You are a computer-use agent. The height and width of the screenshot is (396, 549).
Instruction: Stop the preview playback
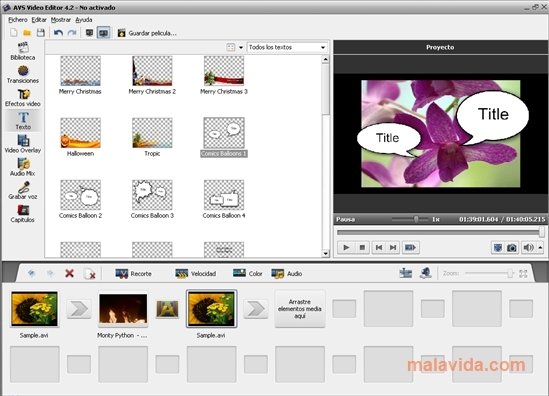point(362,248)
